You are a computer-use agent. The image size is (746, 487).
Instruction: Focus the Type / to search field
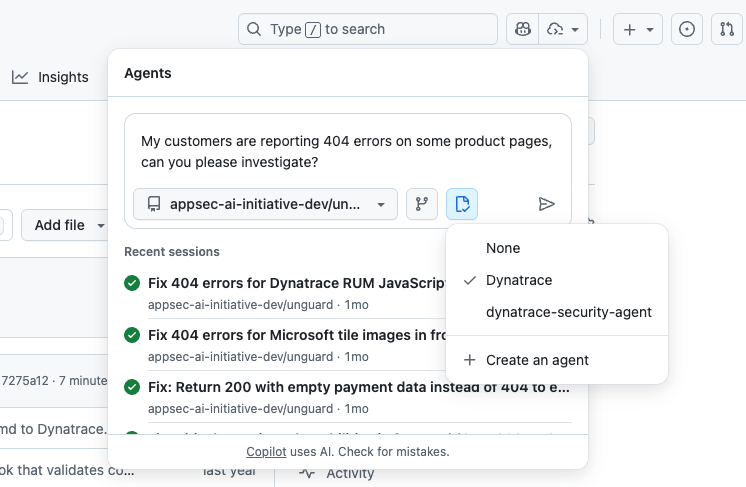click(x=368, y=29)
